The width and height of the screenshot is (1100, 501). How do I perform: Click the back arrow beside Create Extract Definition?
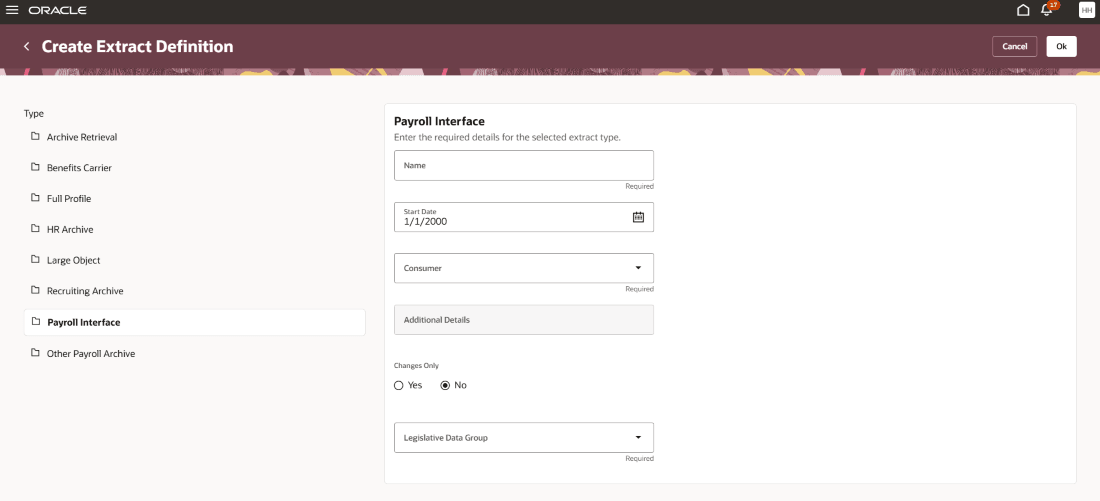point(27,46)
